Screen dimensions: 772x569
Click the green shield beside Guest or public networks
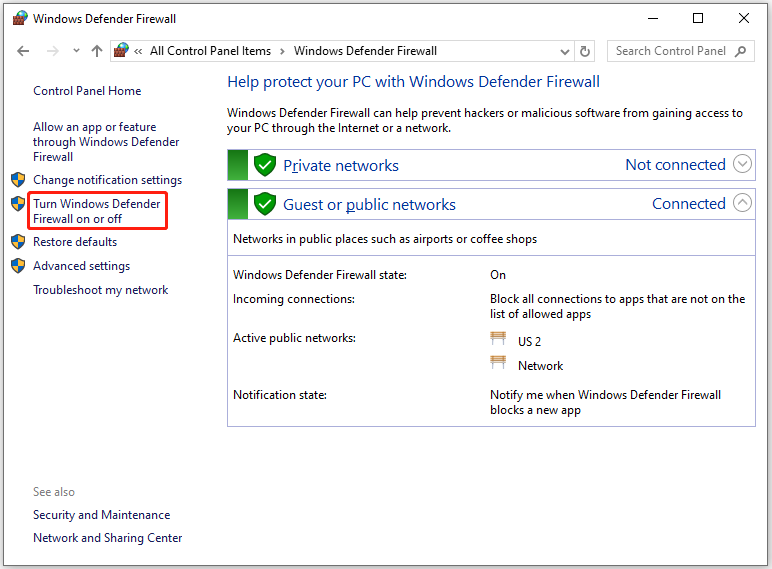click(x=264, y=204)
